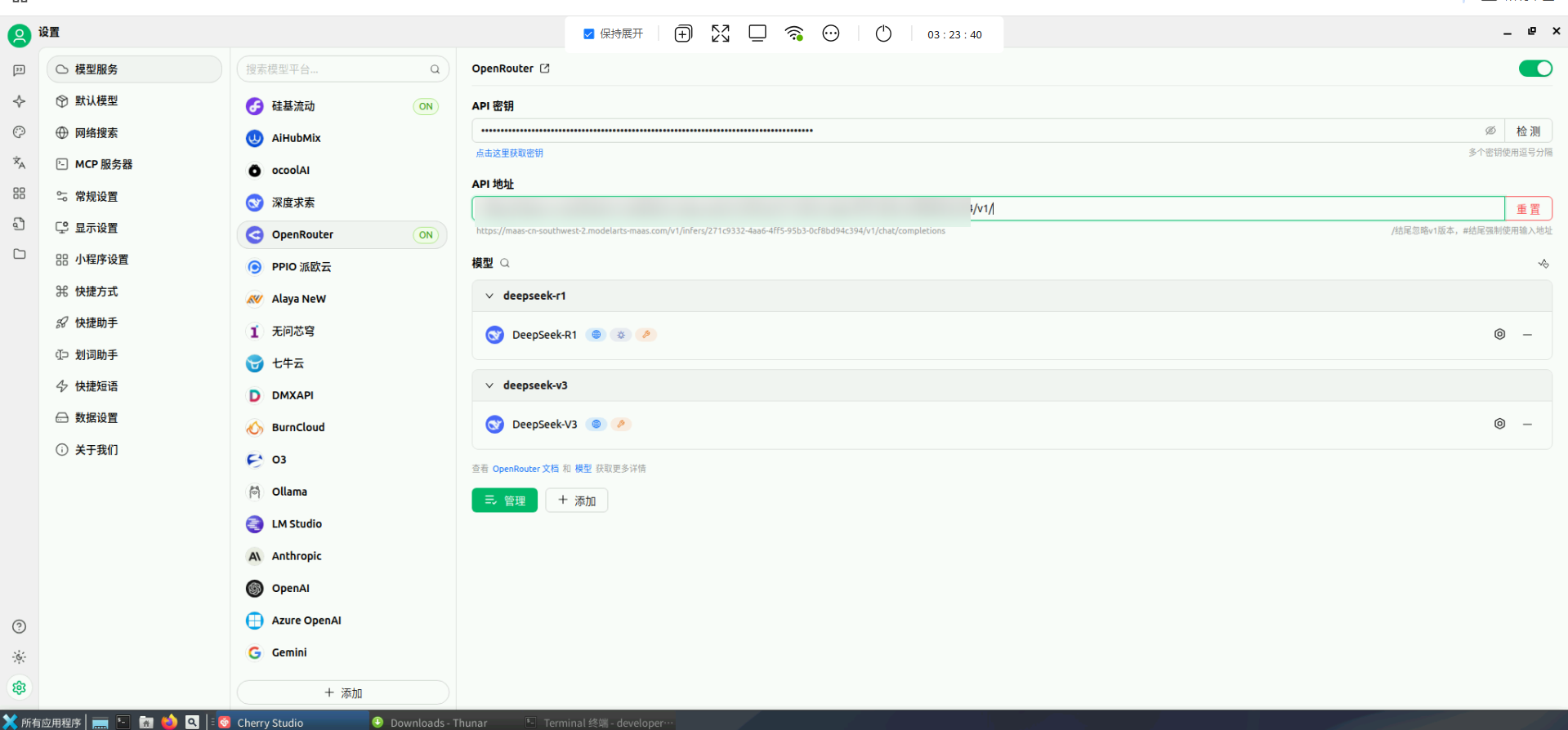Select the LM Studio provider
The image size is (1568, 730).
click(x=342, y=524)
